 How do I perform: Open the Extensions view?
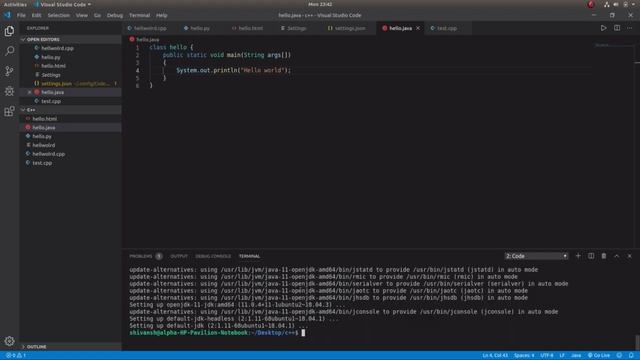coord(9,111)
